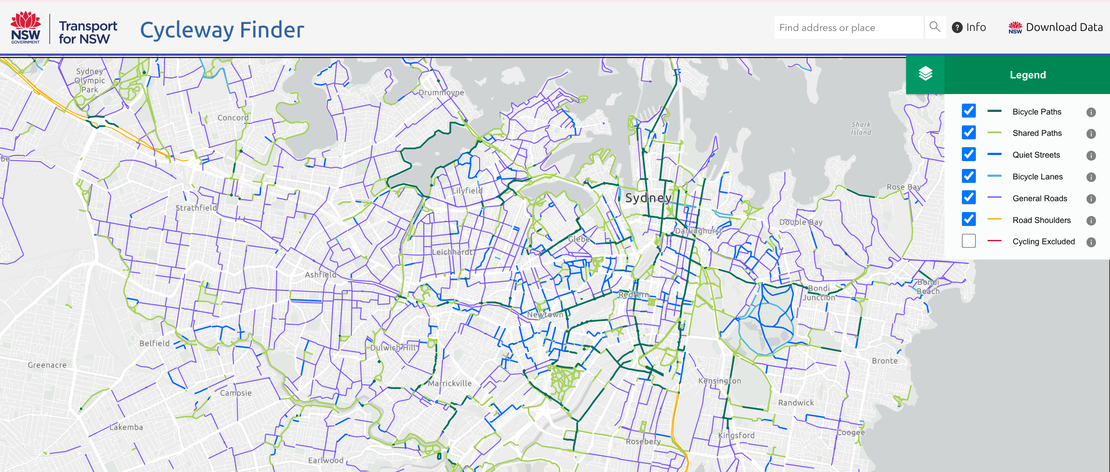
Task: Click the Drummoyne label on map
Action: [x=441, y=93]
